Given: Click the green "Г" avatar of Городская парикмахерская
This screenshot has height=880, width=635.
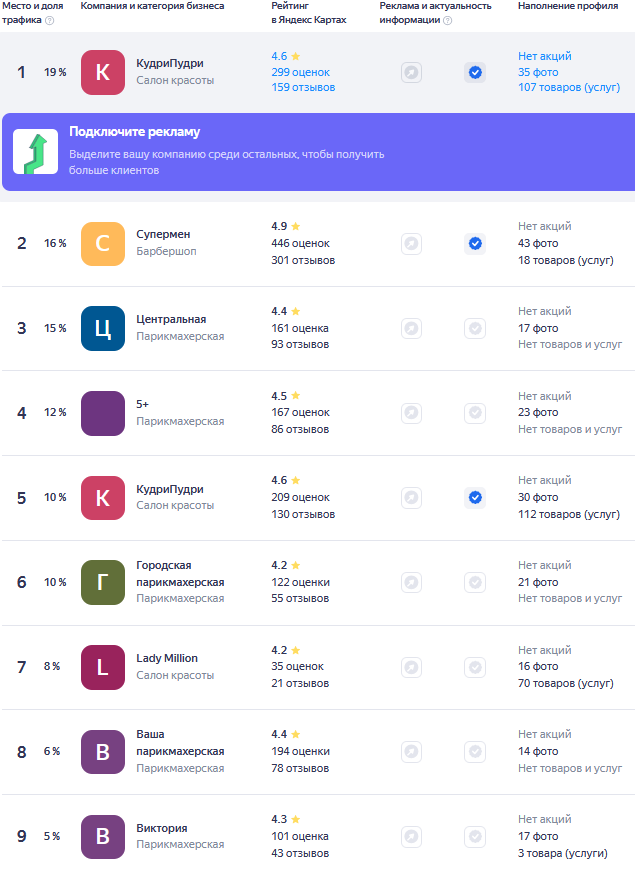Looking at the screenshot, I should [103, 582].
